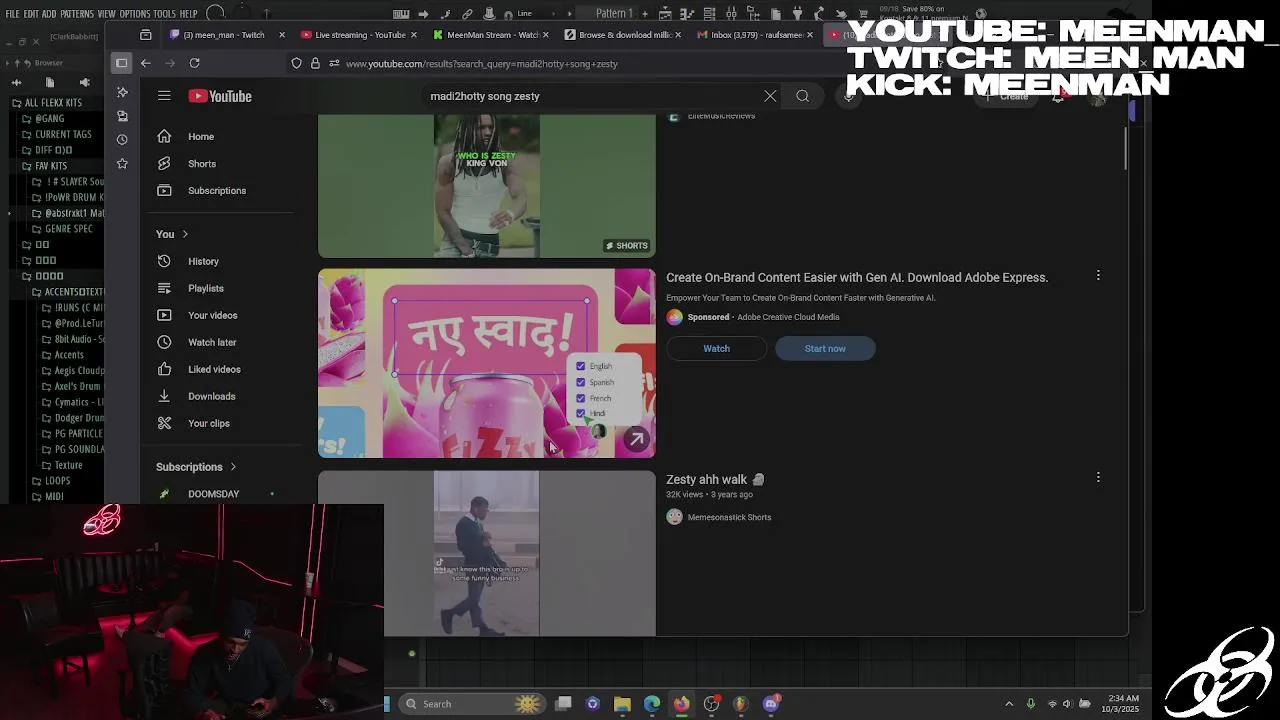Show hidden system tray icons chevron
The image size is (1280, 720).
point(1009,704)
